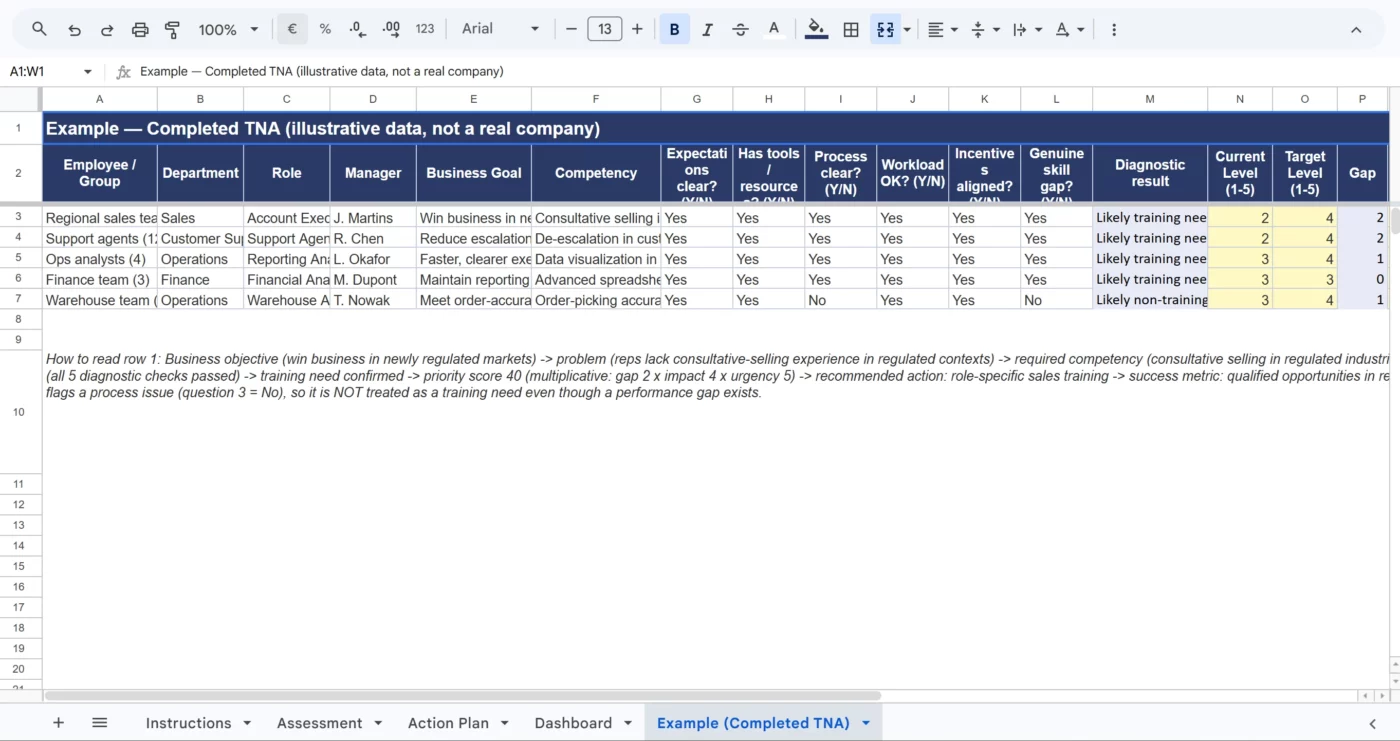Open the zoom 100% dropdown
Image resolution: width=1400 pixels, height=741 pixels.
(x=228, y=30)
